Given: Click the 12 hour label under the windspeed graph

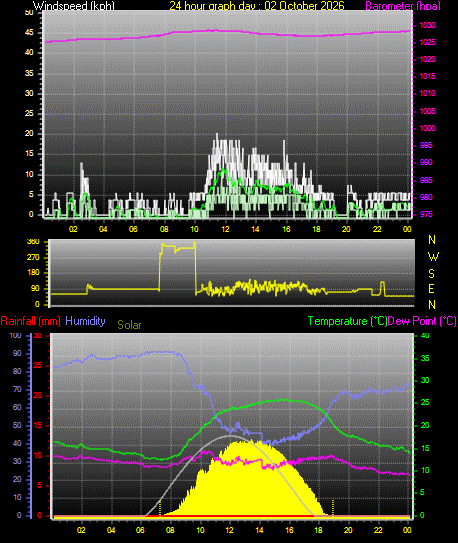Looking at the screenshot, I should [x=225, y=229].
